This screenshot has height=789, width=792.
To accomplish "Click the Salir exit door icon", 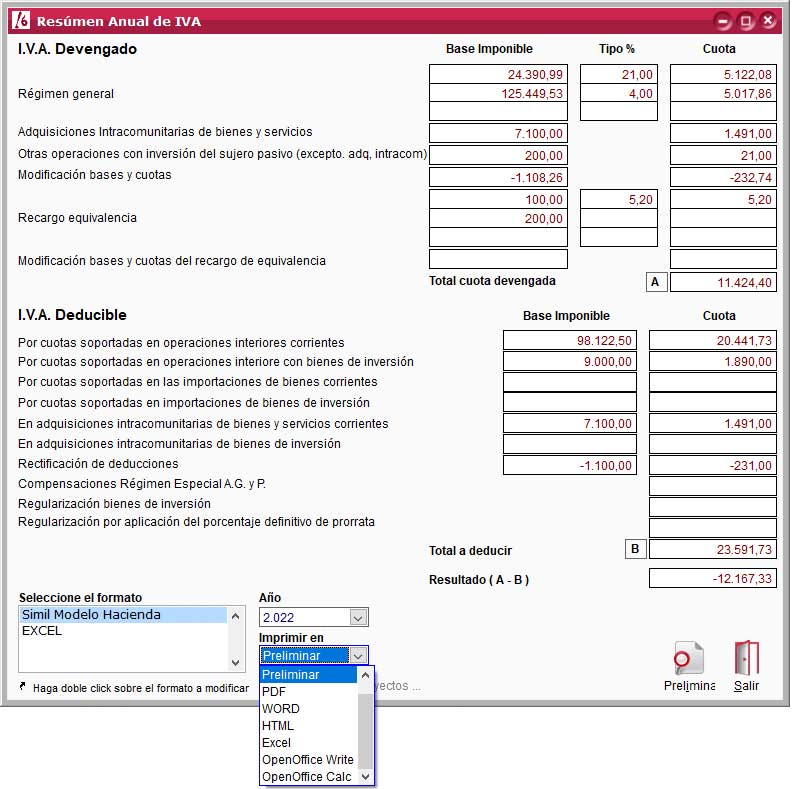I will coord(747,658).
